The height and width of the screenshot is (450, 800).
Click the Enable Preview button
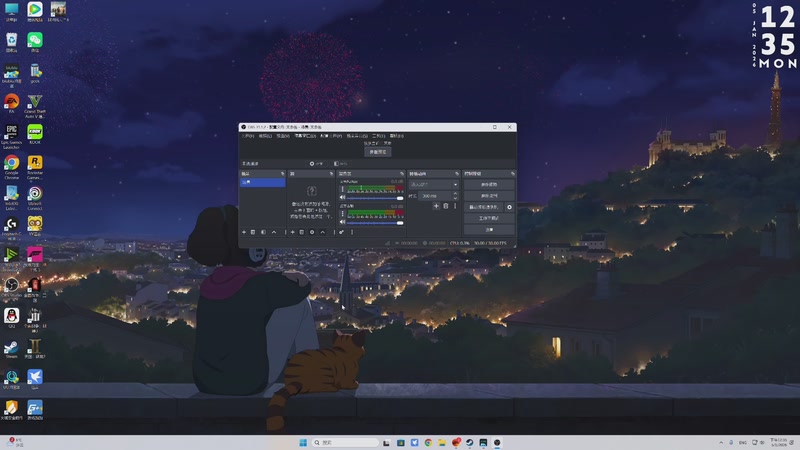378,152
